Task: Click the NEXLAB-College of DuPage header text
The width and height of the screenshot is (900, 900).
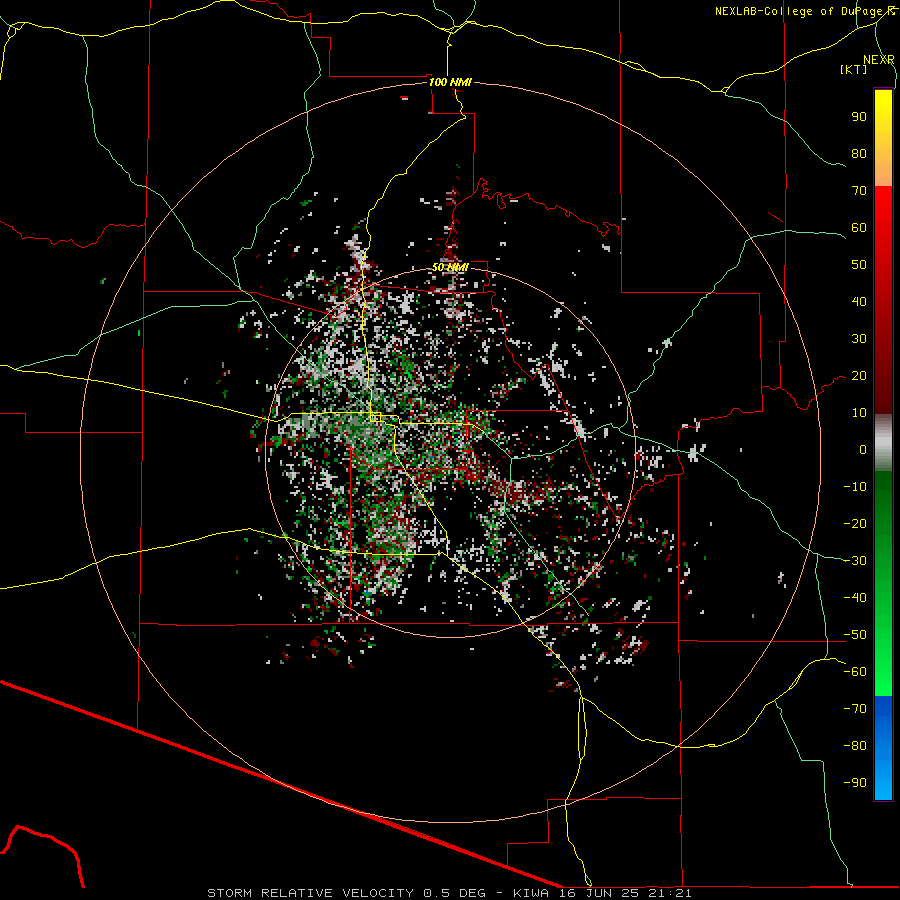Action: pos(805,11)
